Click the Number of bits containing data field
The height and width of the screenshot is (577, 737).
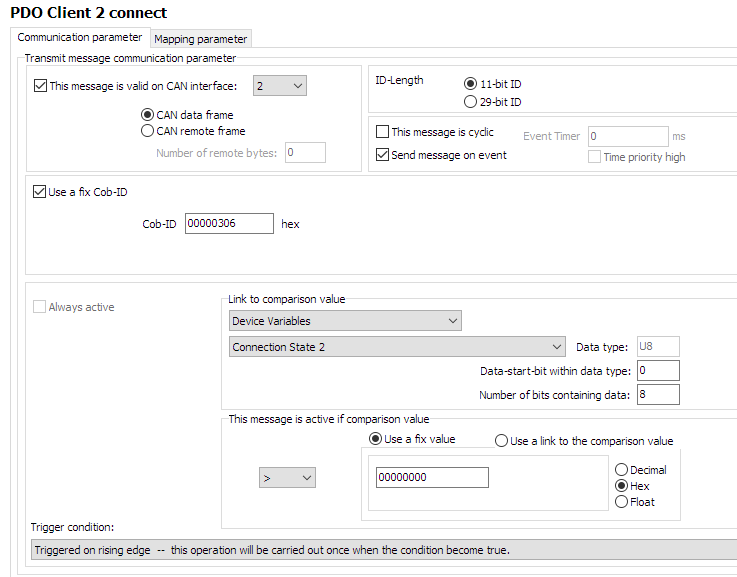click(657, 395)
